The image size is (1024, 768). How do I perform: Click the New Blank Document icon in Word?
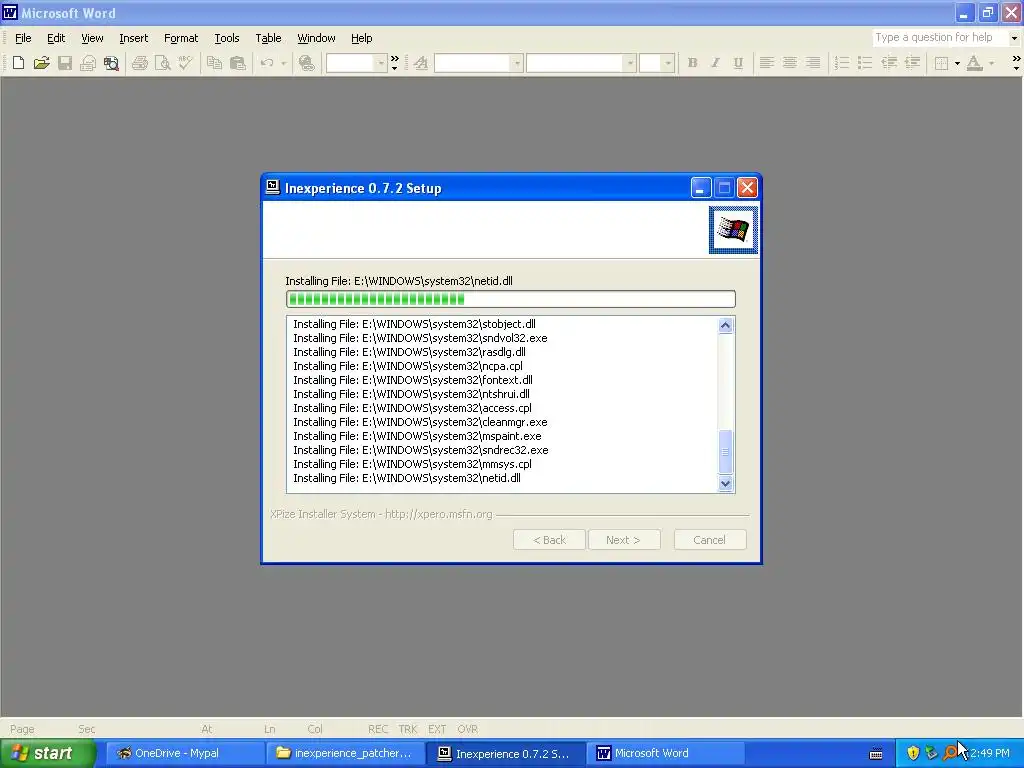18,63
